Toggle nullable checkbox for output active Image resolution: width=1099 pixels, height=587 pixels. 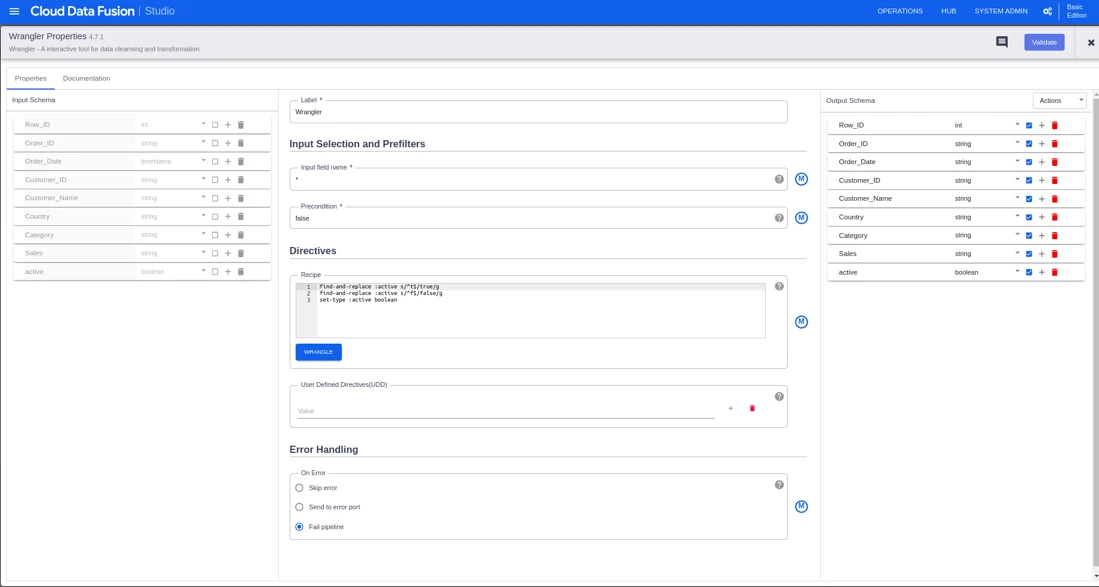1029,272
